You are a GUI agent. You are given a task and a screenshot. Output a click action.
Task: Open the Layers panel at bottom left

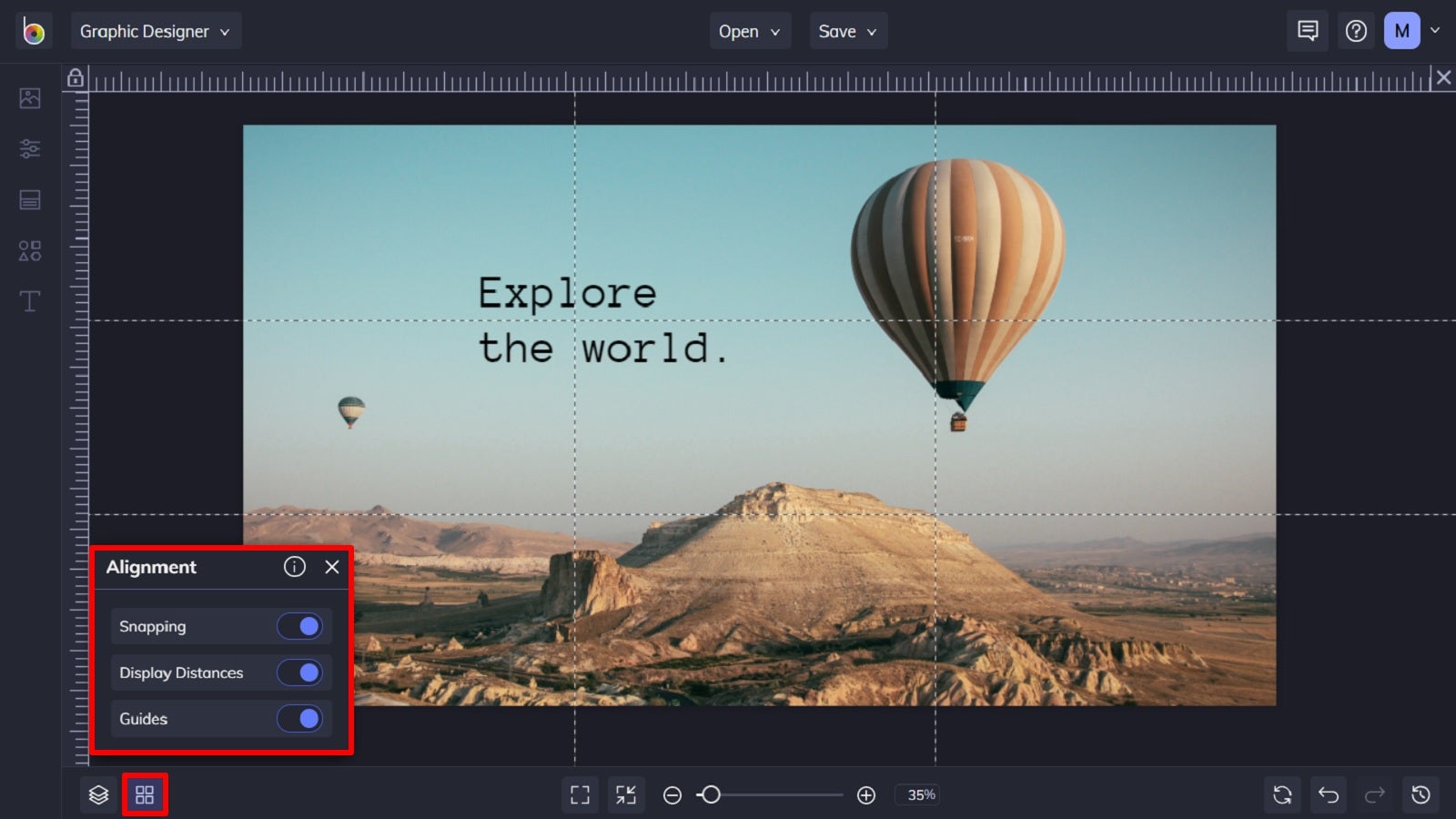click(x=100, y=794)
